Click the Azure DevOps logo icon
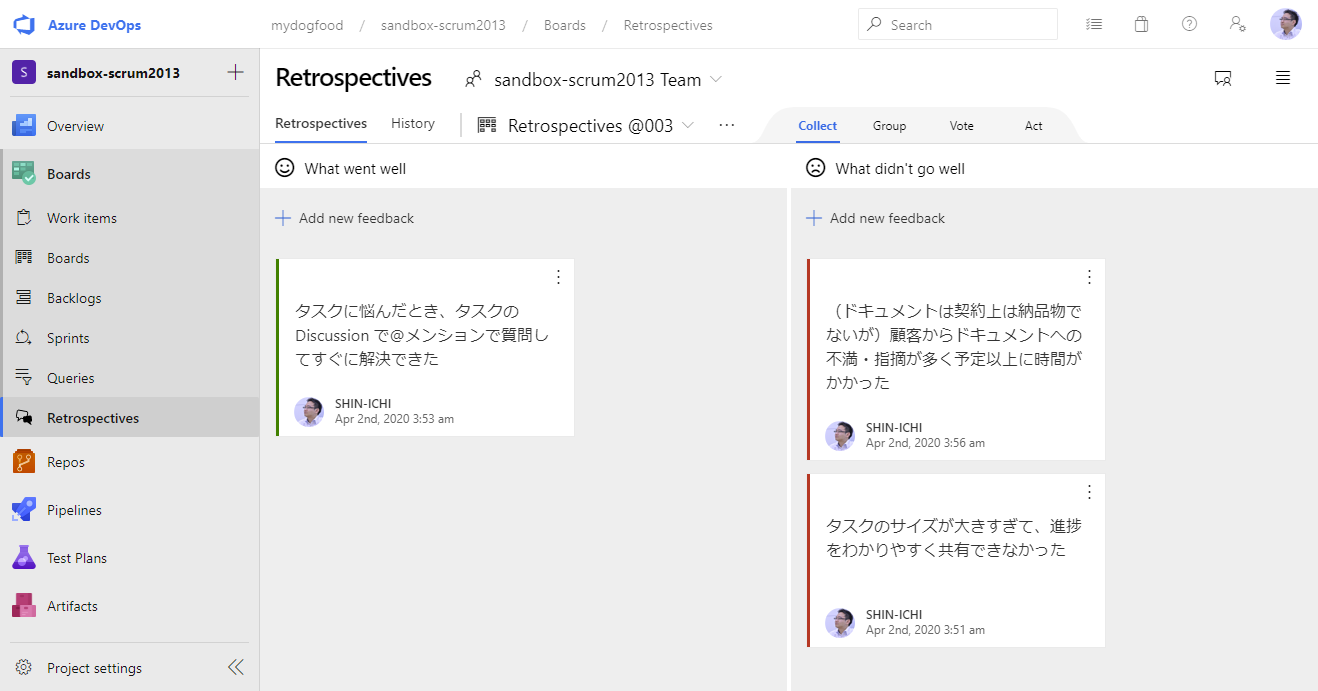The width and height of the screenshot is (1318, 691). [22, 23]
